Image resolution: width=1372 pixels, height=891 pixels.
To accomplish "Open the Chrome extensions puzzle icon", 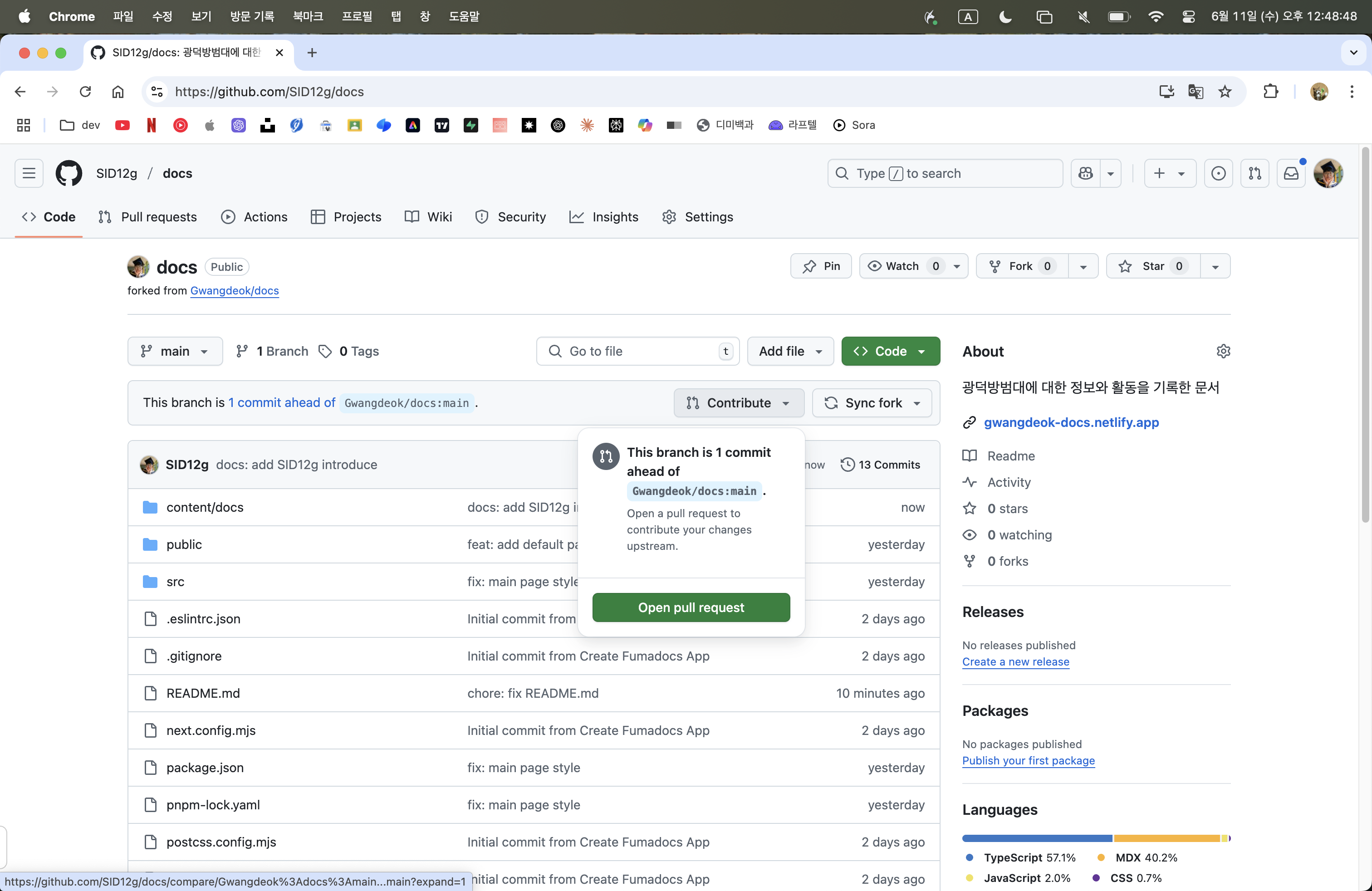I will (1270, 92).
